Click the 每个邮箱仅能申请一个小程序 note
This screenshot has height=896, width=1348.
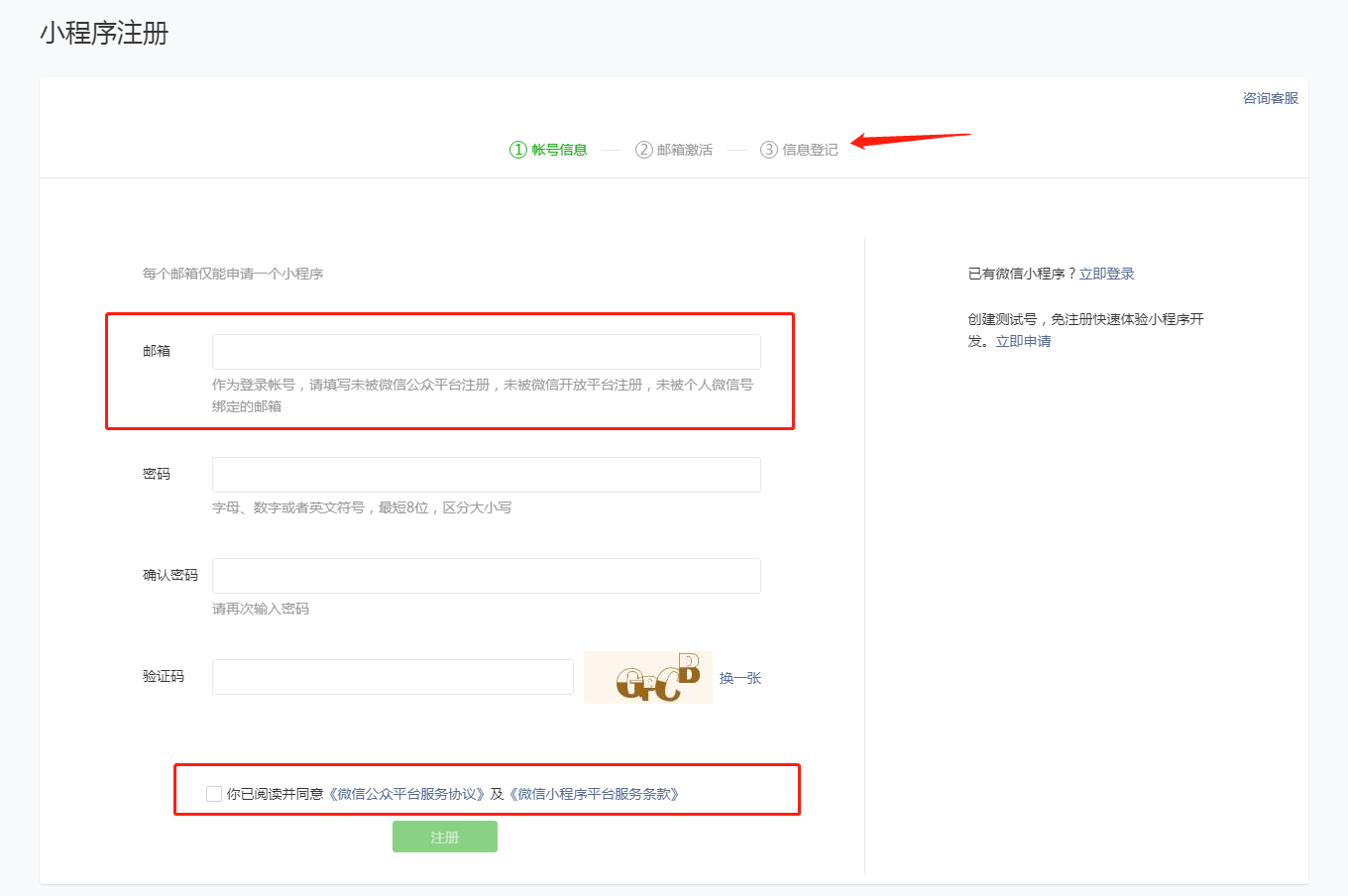click(x=233, y=274)
